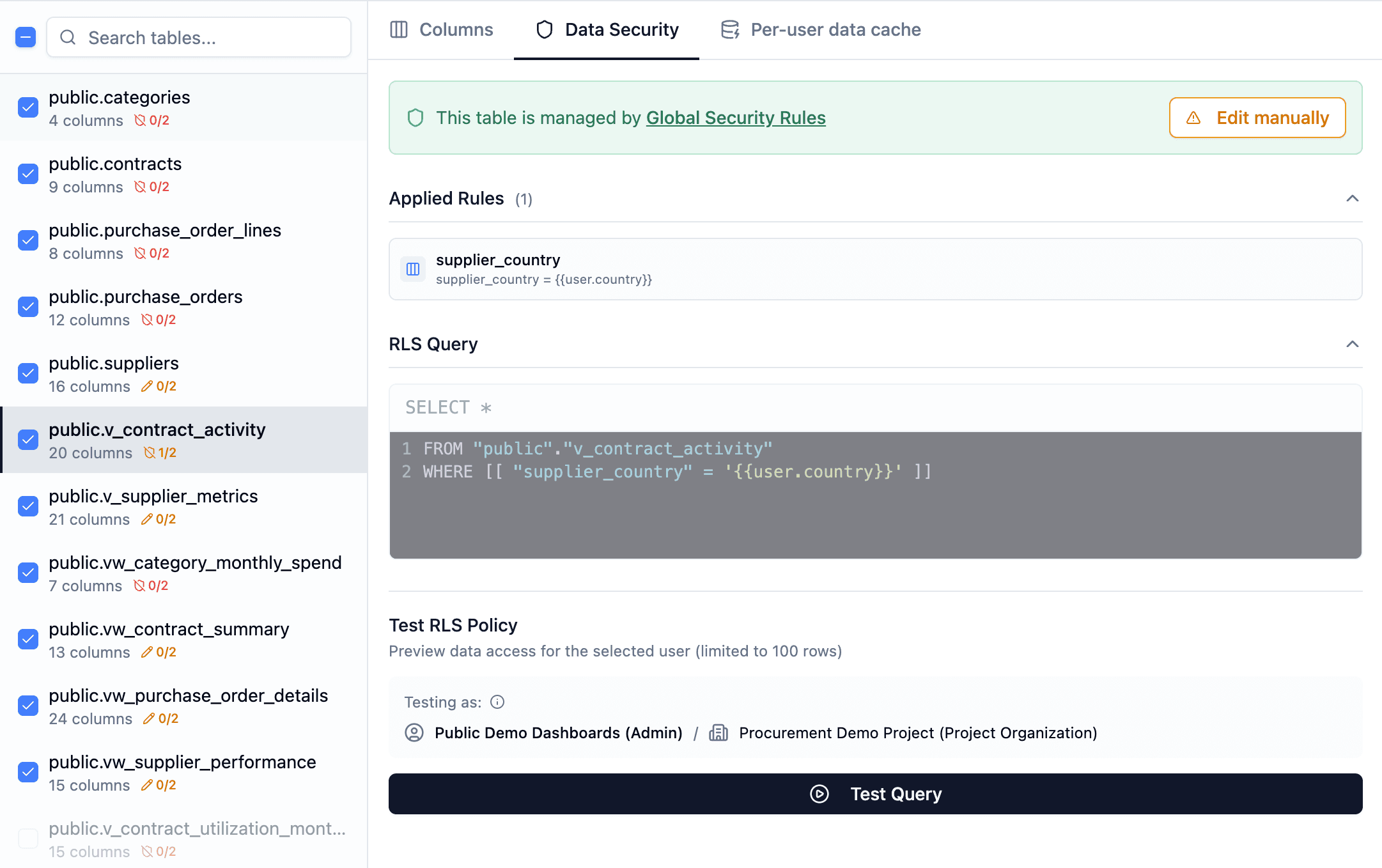Run the Test Query button
This screenshot has height=868, width=1382.
[x=876, y=794]
